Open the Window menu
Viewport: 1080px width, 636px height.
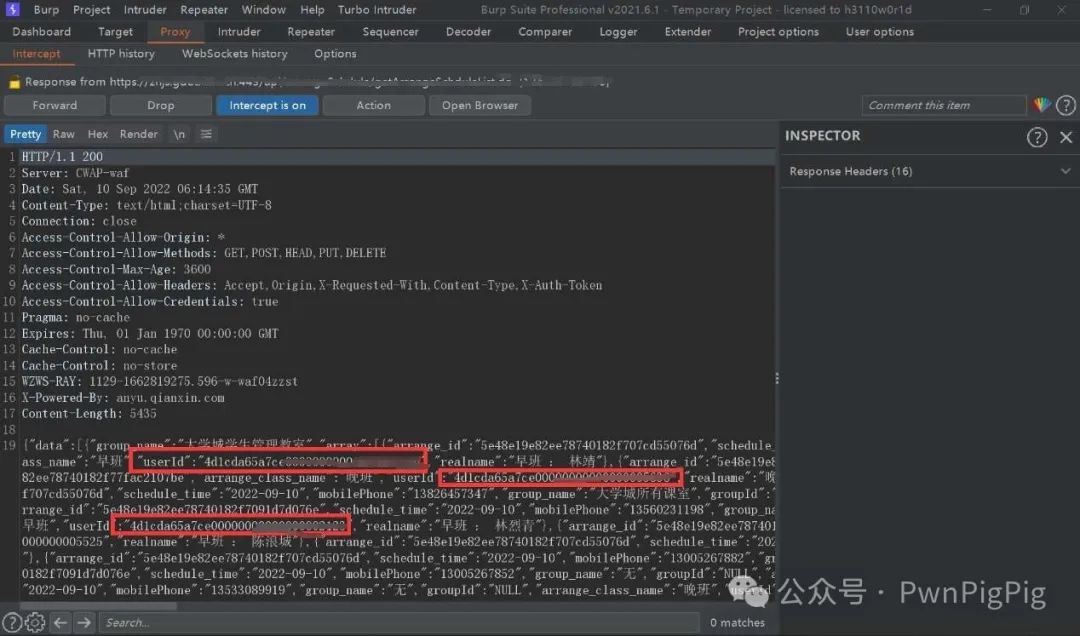point(264,10)
